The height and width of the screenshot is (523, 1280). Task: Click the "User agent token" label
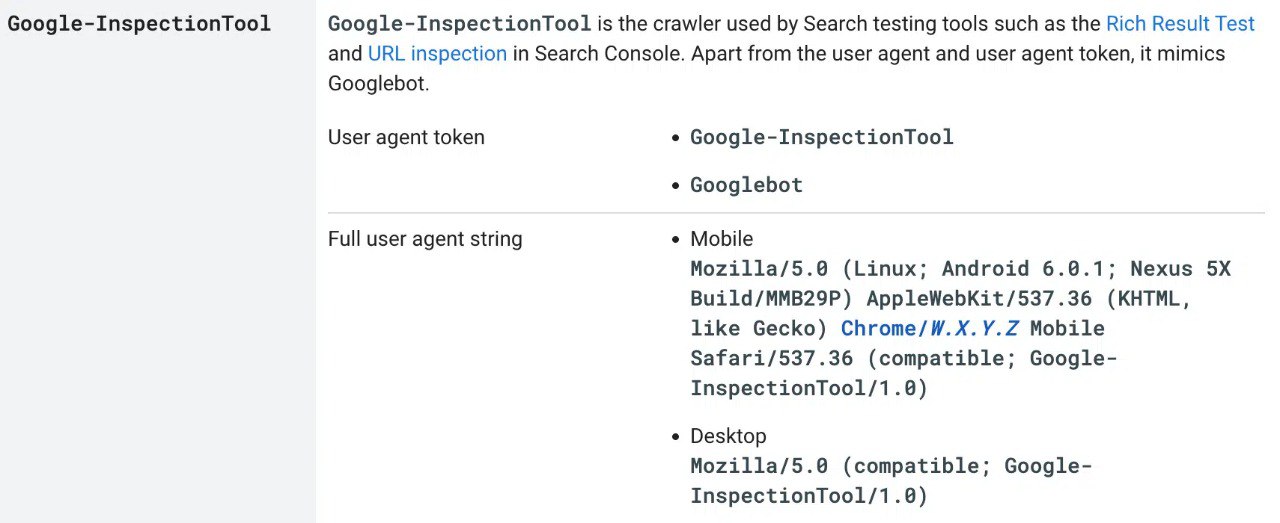click(x=406, y=137)
